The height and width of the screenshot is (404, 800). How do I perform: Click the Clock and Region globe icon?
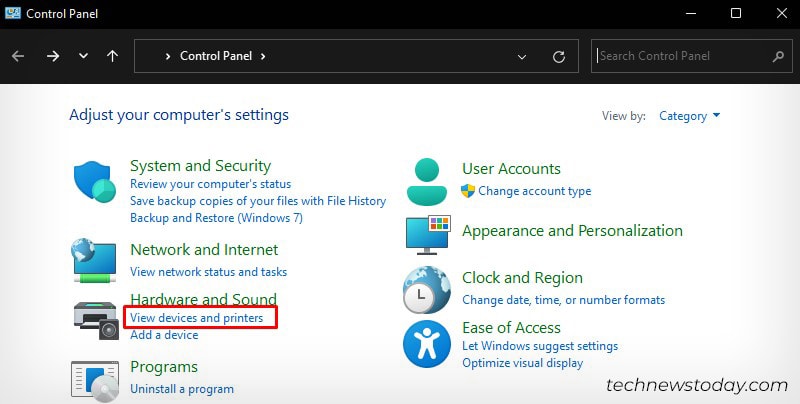pyautogui.click(x=427, y=290)
